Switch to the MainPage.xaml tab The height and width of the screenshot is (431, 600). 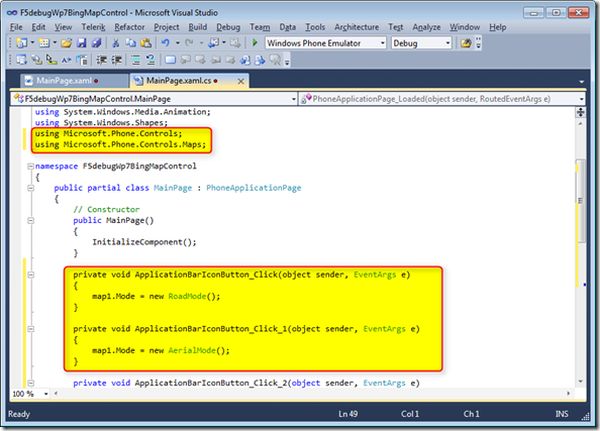click(61, 79)
